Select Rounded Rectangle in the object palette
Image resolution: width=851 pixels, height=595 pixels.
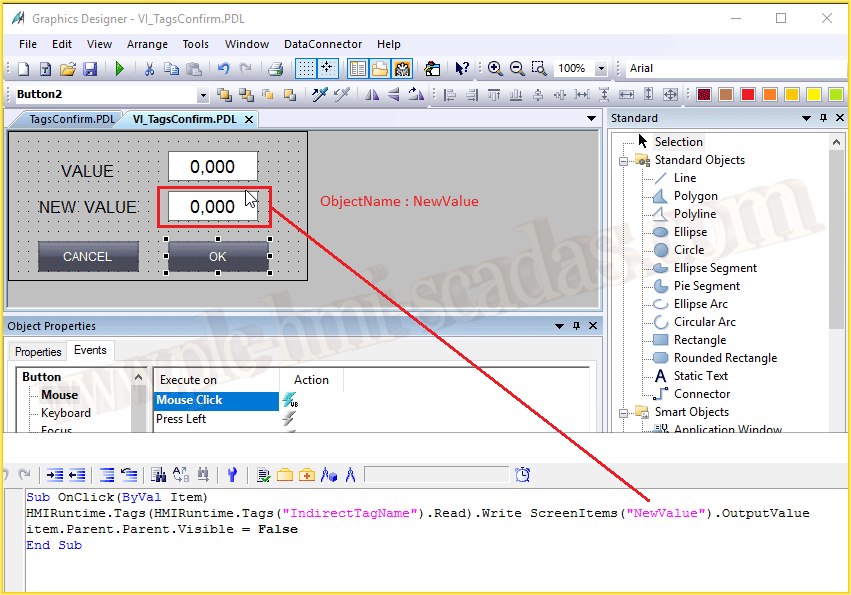click(x=724, y=358)
